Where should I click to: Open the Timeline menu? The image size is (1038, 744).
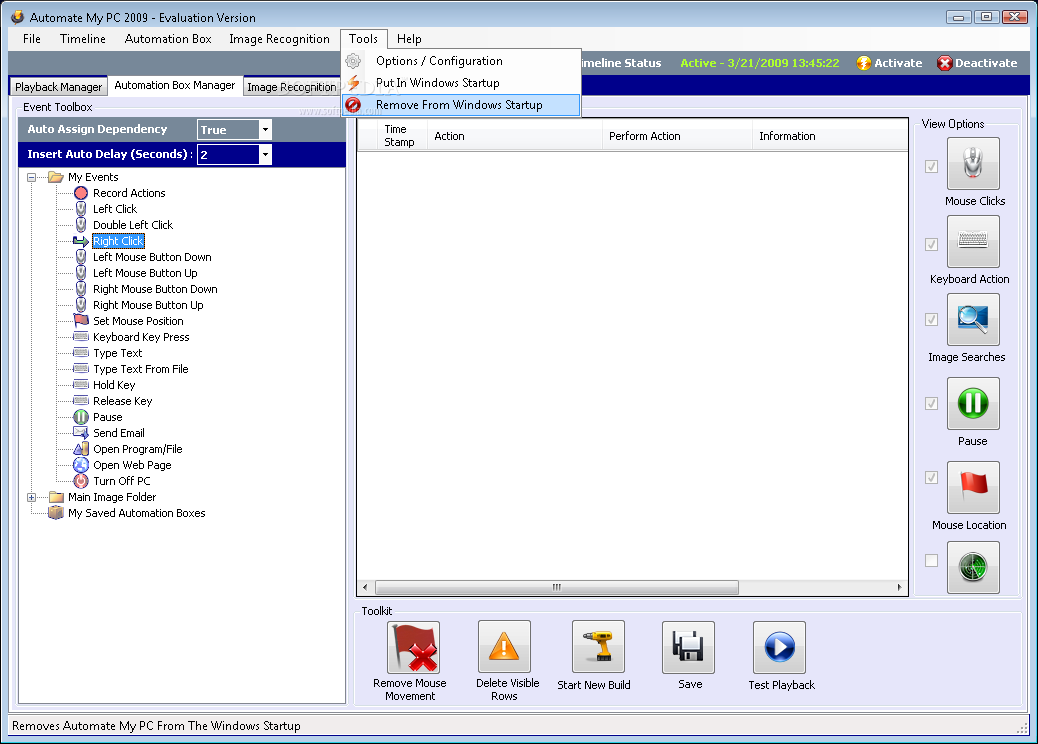coord(83,39)
